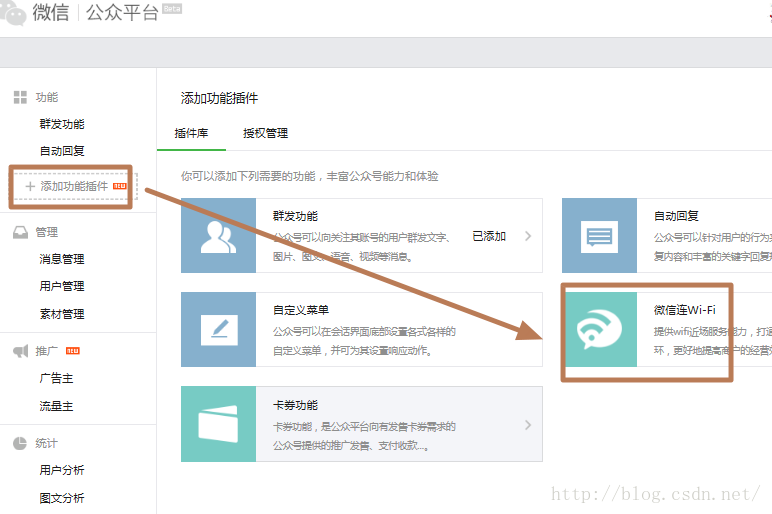The width and height of the screenshot is (772, 514).
Task: Click the 自定义菜单 card title
Action: (x=301, y=310)
